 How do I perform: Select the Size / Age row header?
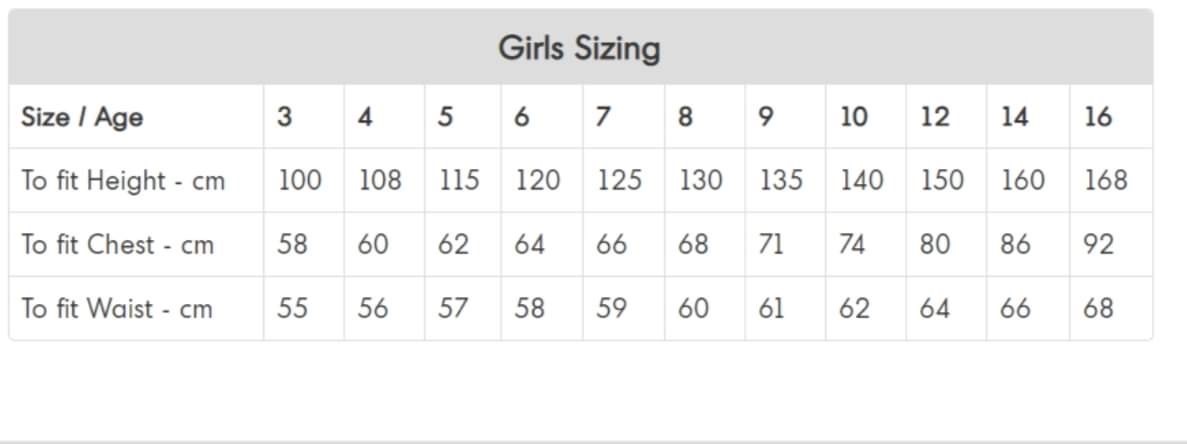tap(82, 117)
